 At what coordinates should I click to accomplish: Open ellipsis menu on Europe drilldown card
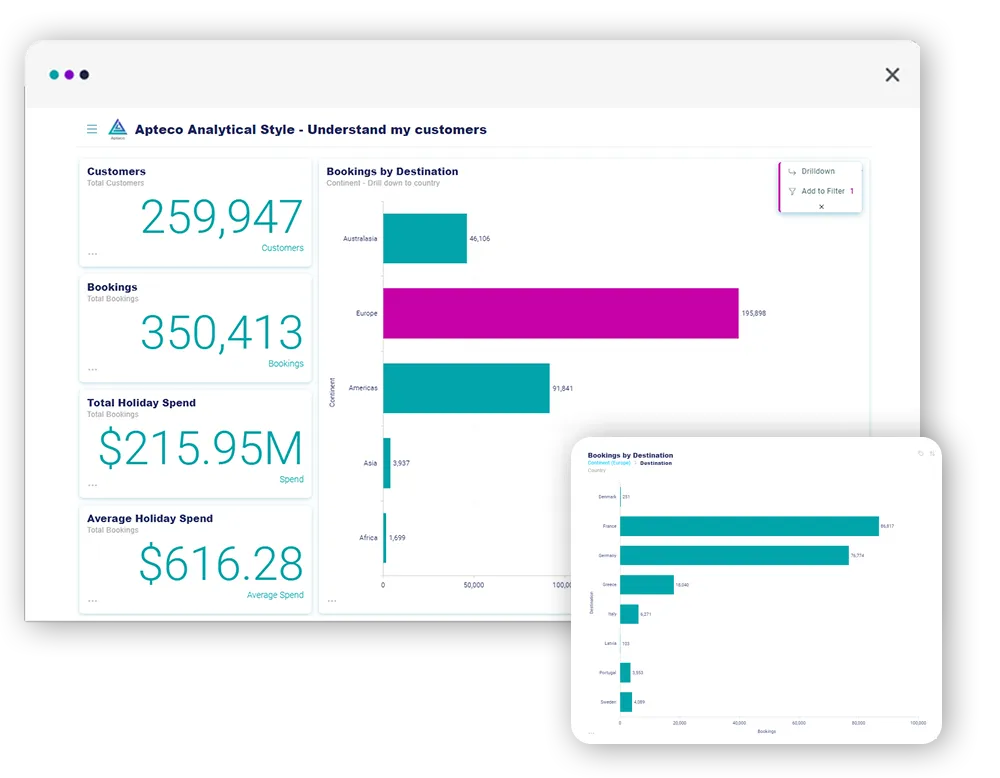coord(591,733)
